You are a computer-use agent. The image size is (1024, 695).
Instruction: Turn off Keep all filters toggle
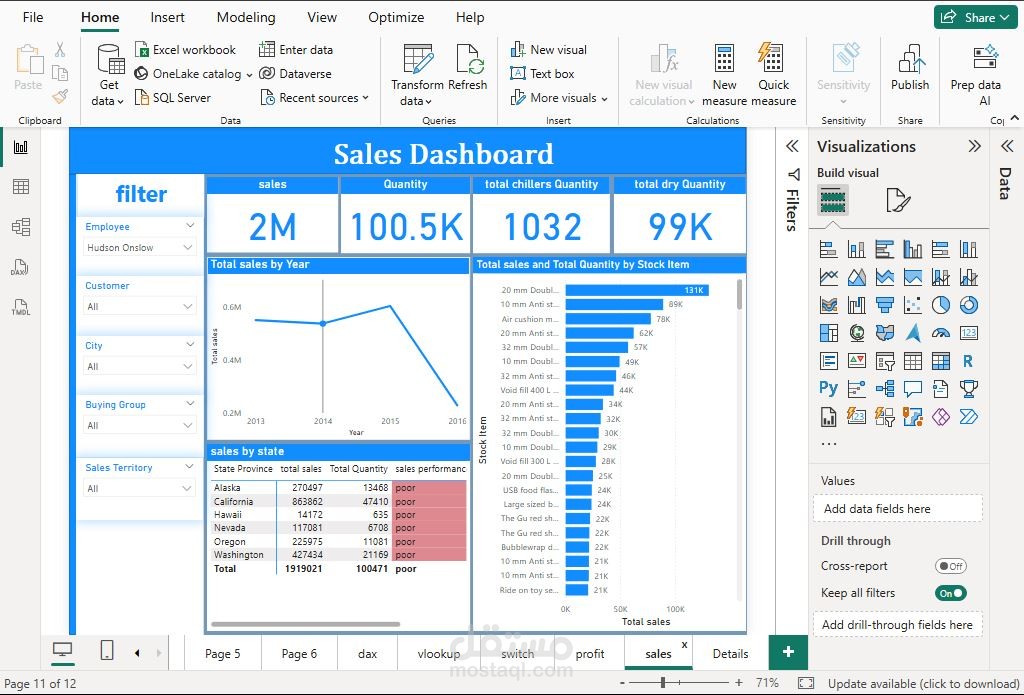point(950,593)
